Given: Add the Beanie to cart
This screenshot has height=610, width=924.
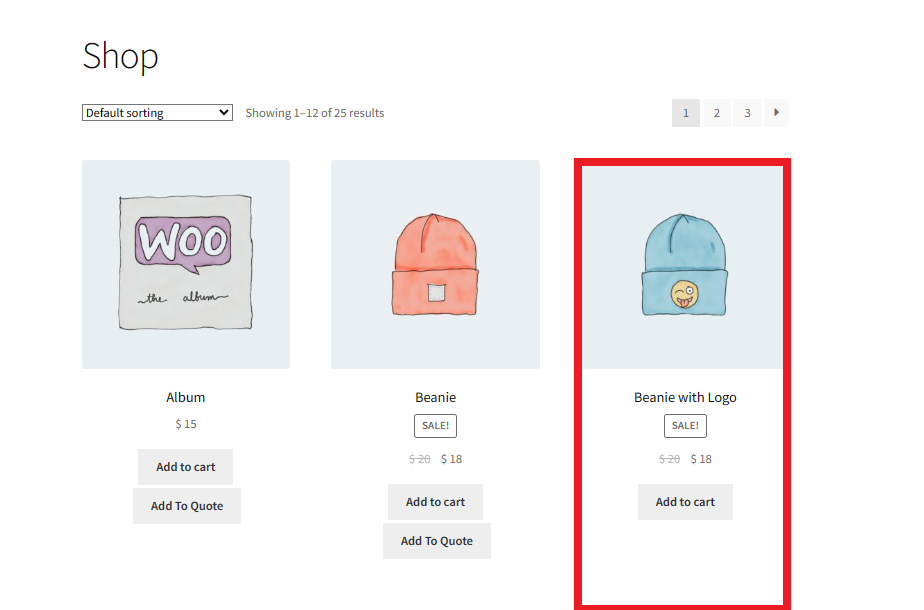Looking at the screenshot, I should click(435, 502).
